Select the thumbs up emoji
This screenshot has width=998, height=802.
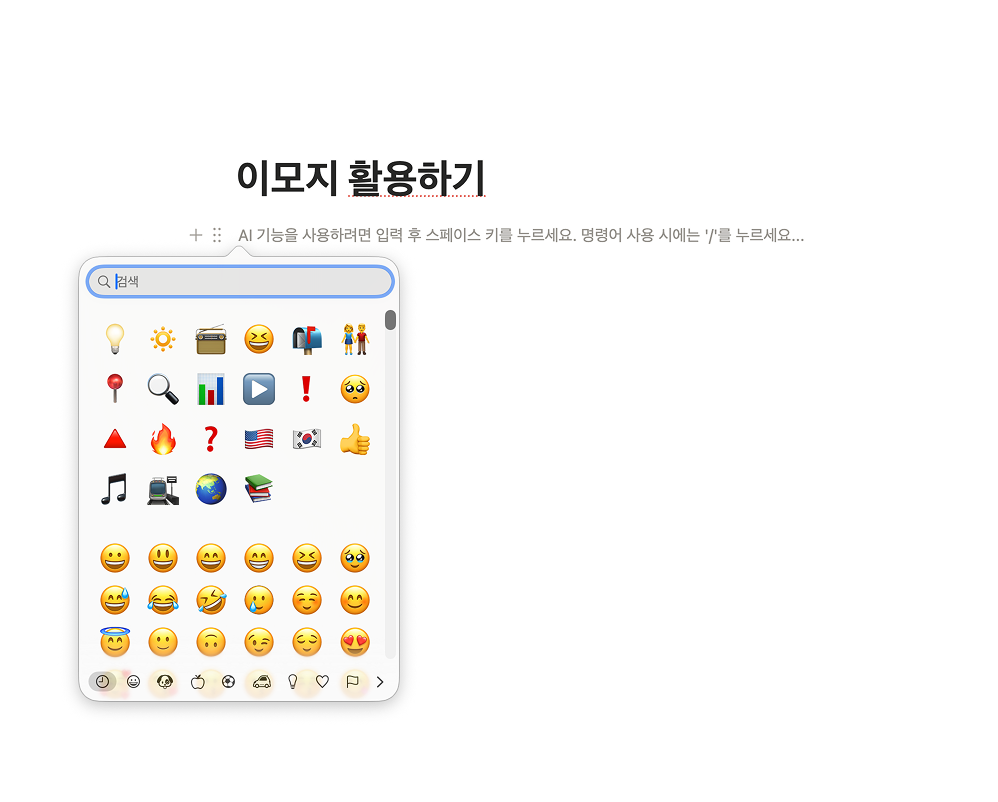click(355, 438)
